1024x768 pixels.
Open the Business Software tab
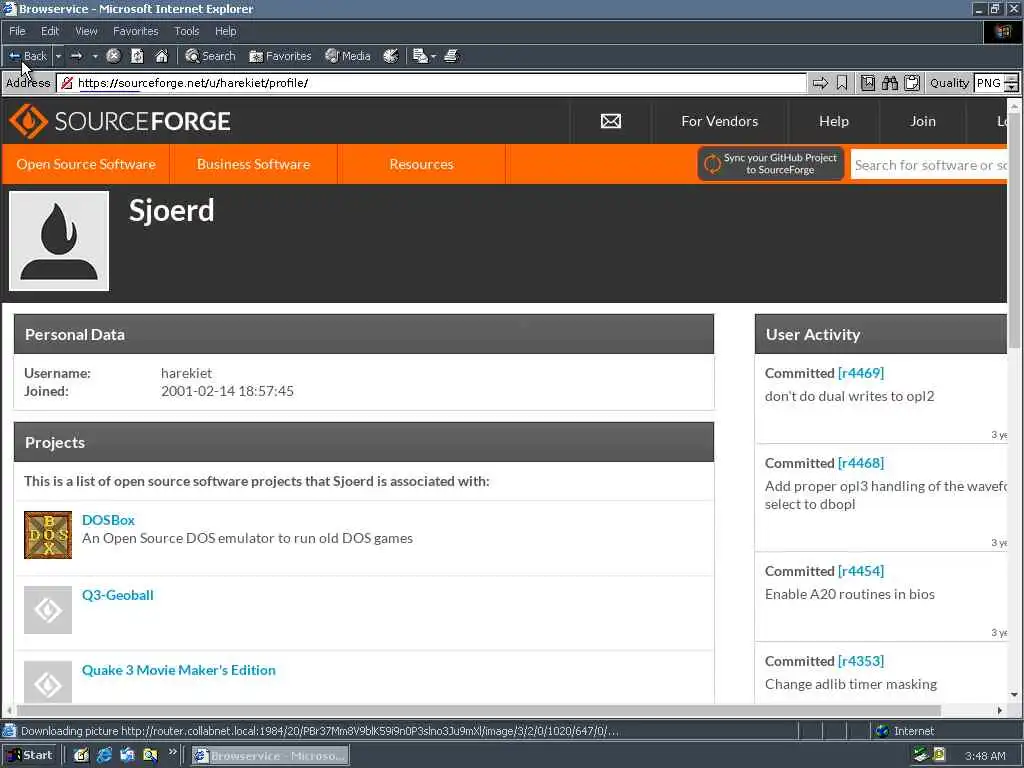(253, 164)
